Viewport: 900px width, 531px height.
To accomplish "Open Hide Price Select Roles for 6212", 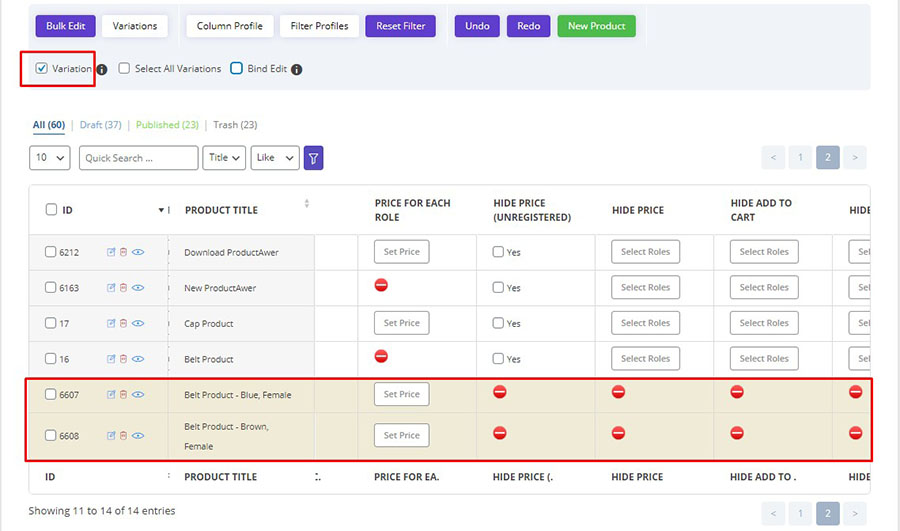I will pos(646,252).
